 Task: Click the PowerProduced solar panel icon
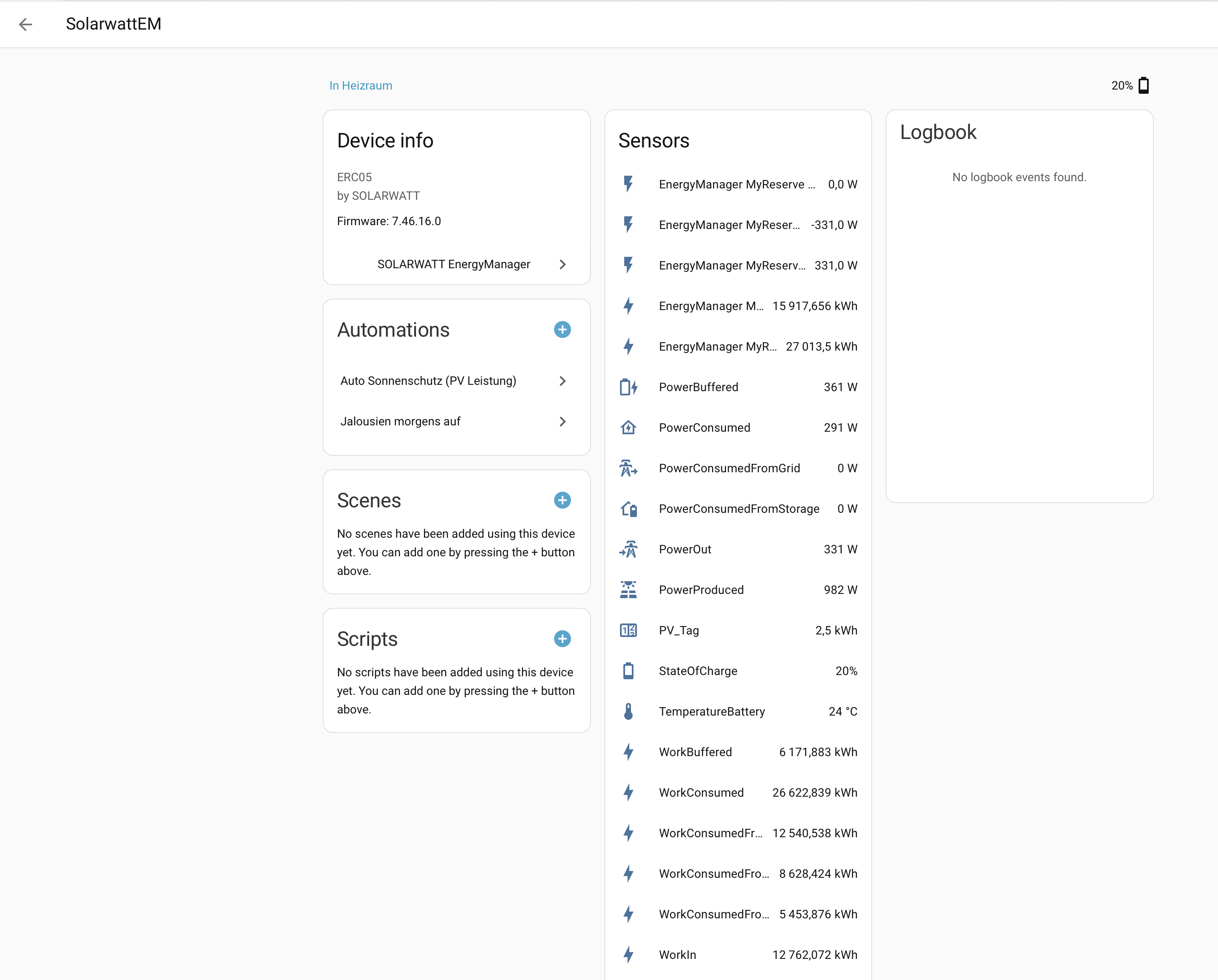pos(628,590)
